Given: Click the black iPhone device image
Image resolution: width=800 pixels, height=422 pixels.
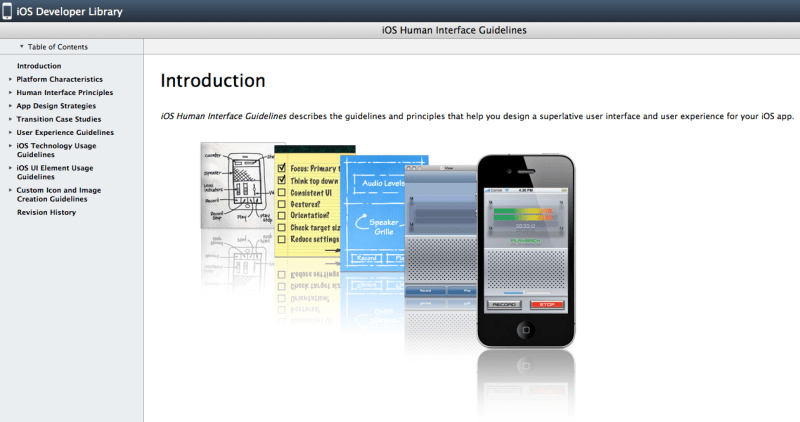Looking at the screenshot, I should click(x=526, y=251).
